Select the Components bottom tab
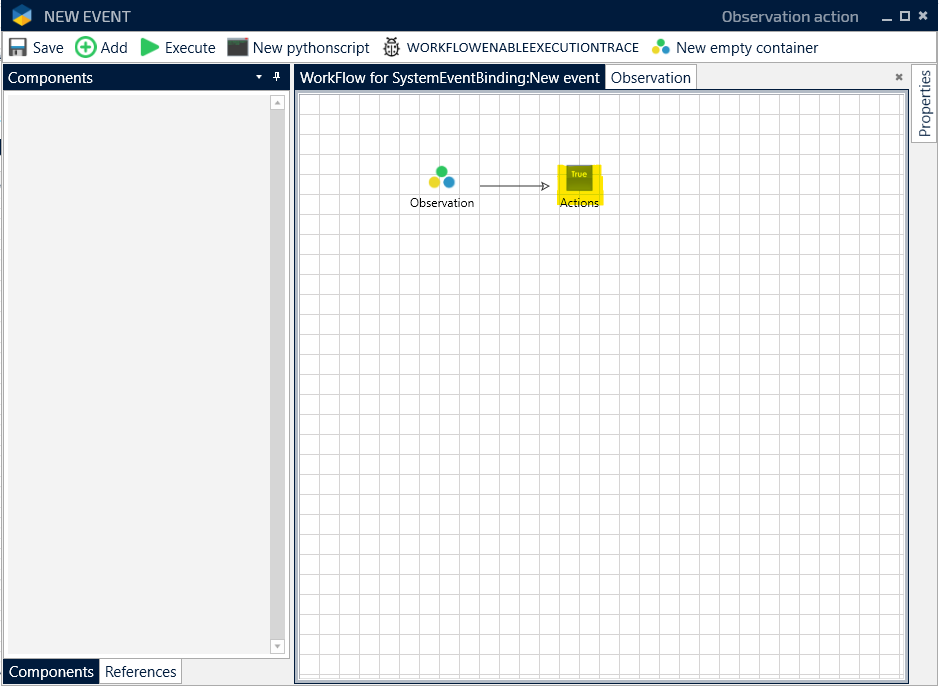Screen dimensions: 939x687 (51, 672)
